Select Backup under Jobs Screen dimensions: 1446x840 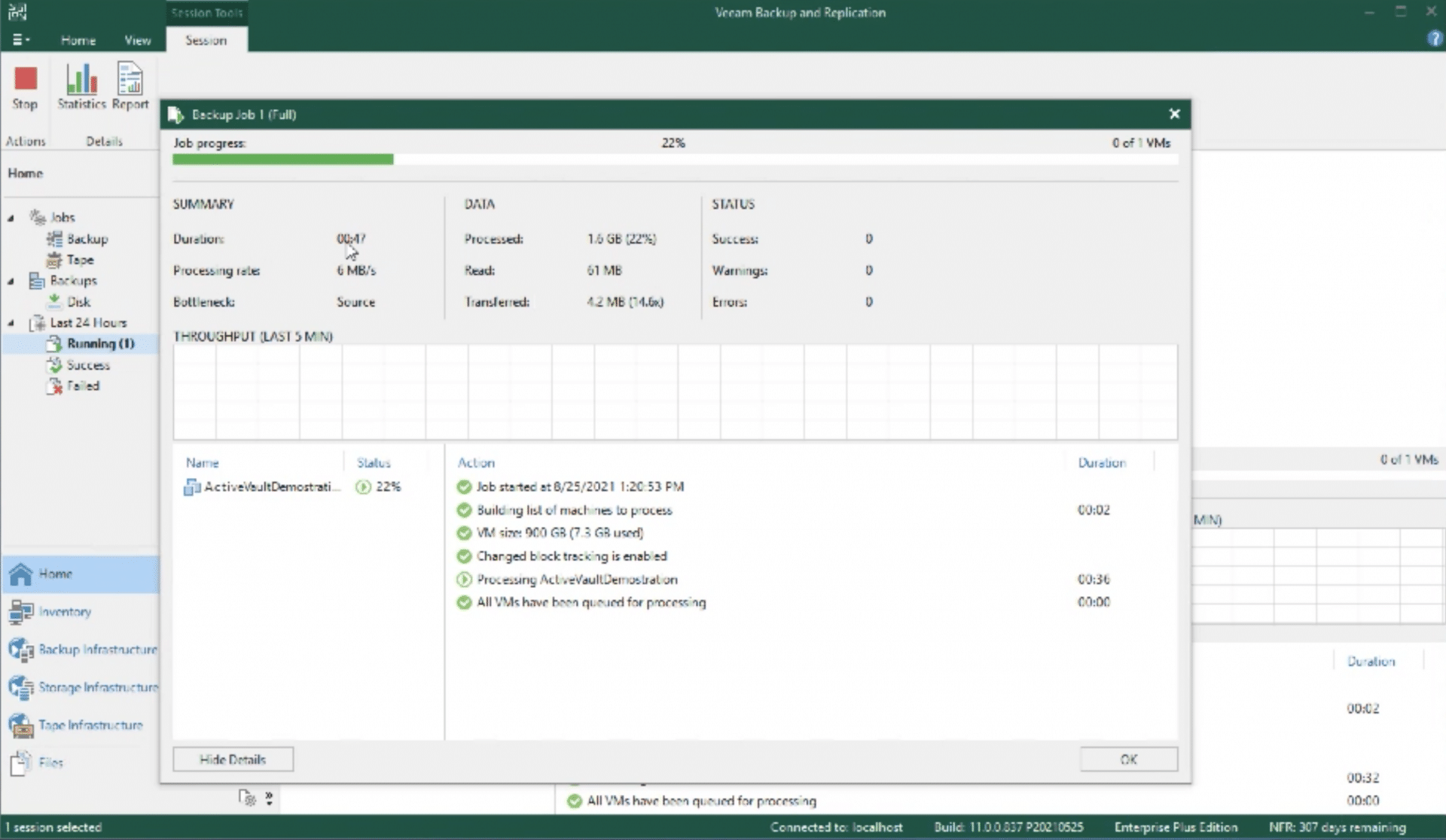pyautogui.click(x=78, y=239)
